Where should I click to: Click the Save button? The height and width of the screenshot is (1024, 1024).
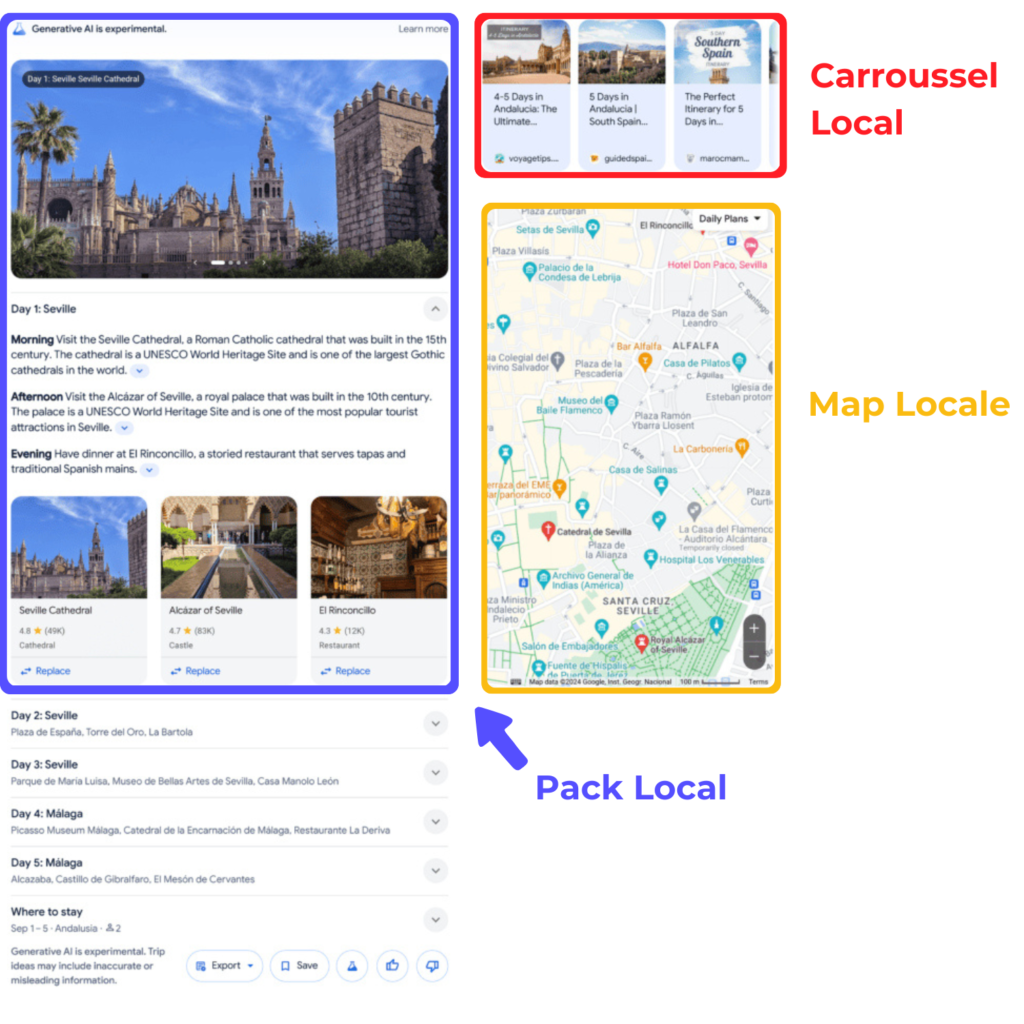coord(299,965)
